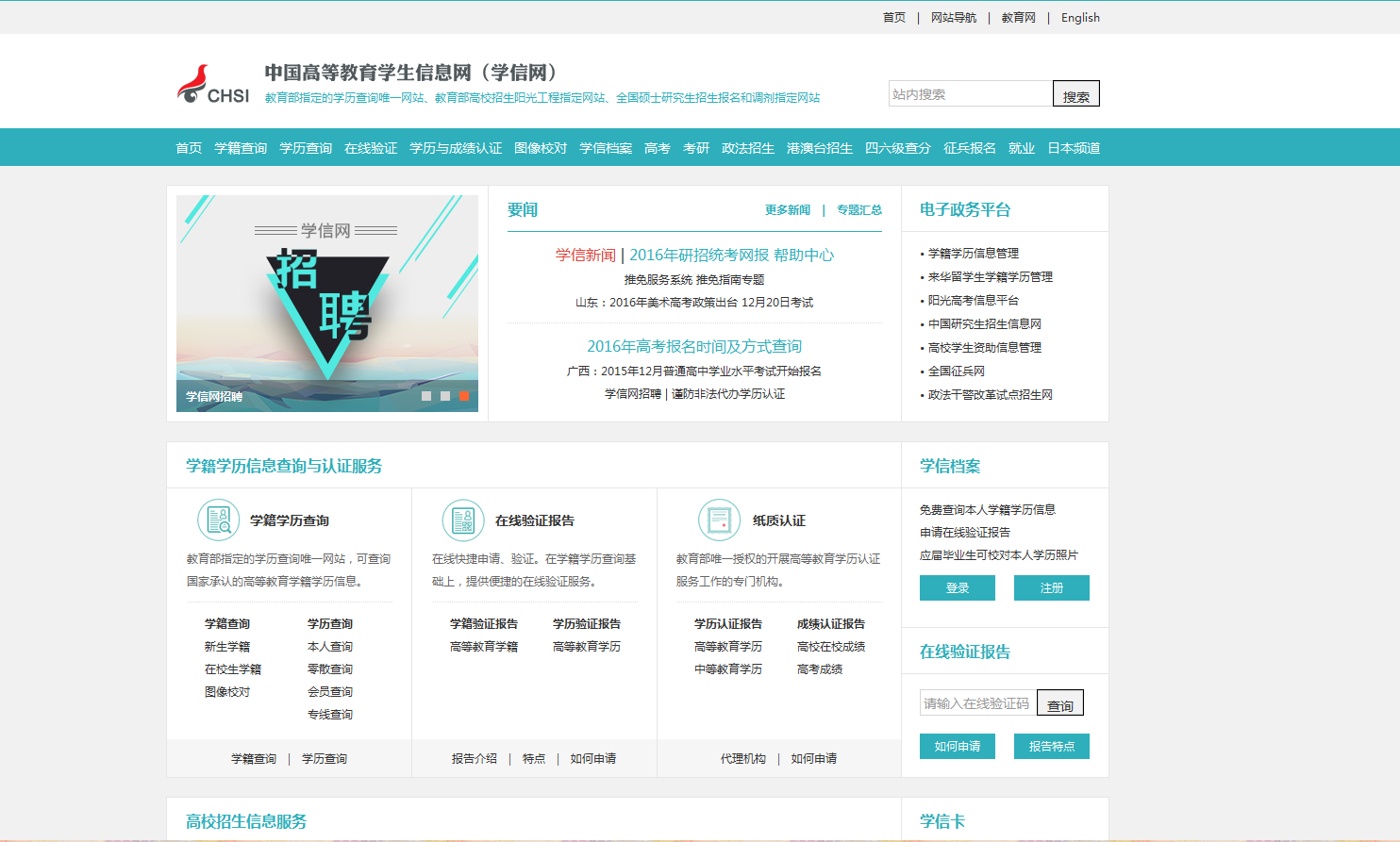Open the 高考 navigation item

(x=658, y=148)
